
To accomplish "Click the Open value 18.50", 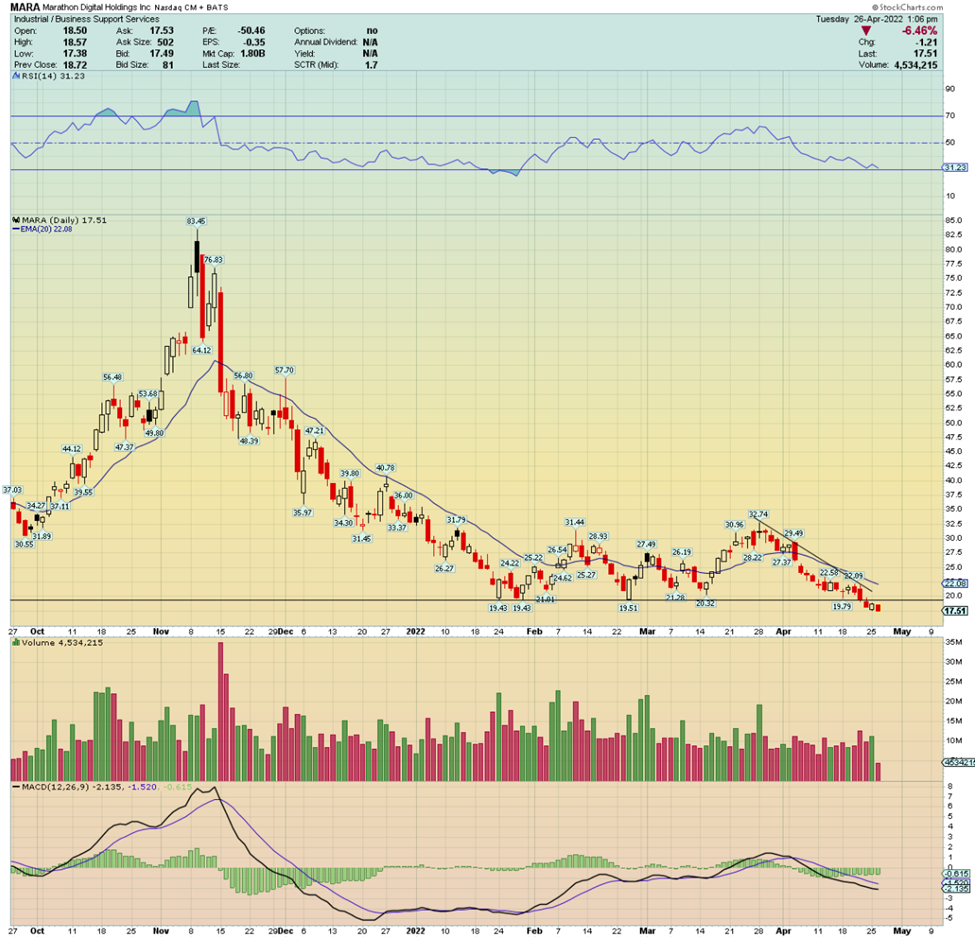I will [75, 30].
